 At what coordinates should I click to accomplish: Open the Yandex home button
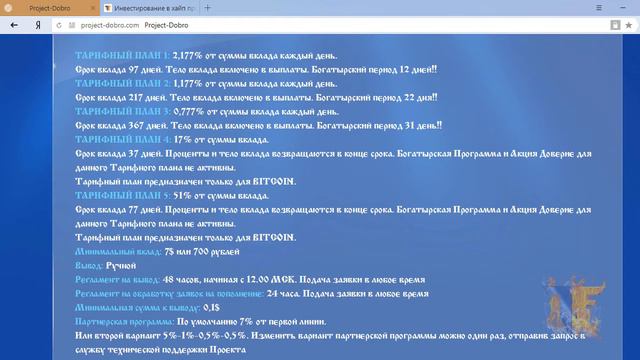coord(38,25)
